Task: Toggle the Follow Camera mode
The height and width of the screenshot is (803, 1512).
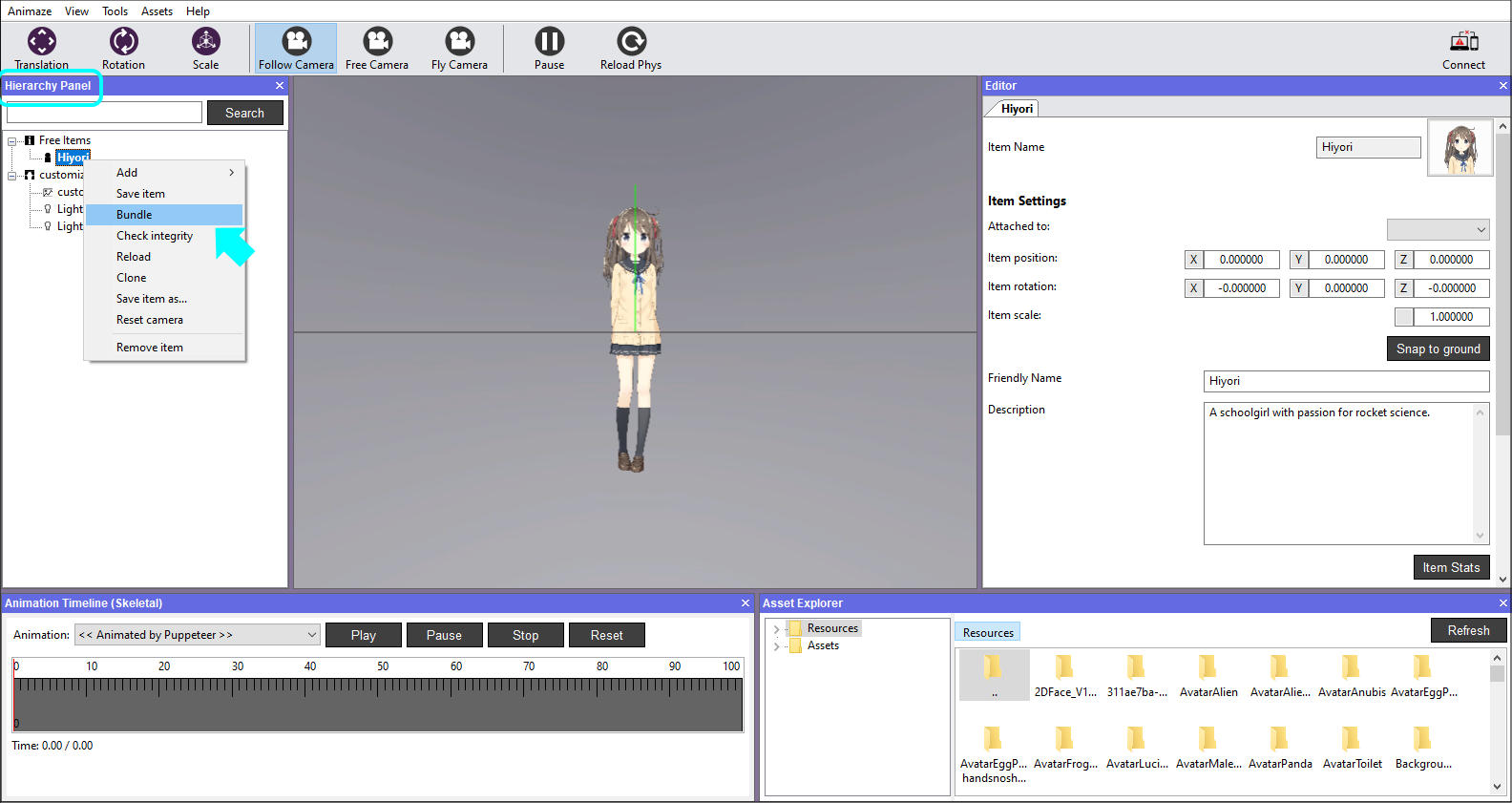Action: point(296,48)
